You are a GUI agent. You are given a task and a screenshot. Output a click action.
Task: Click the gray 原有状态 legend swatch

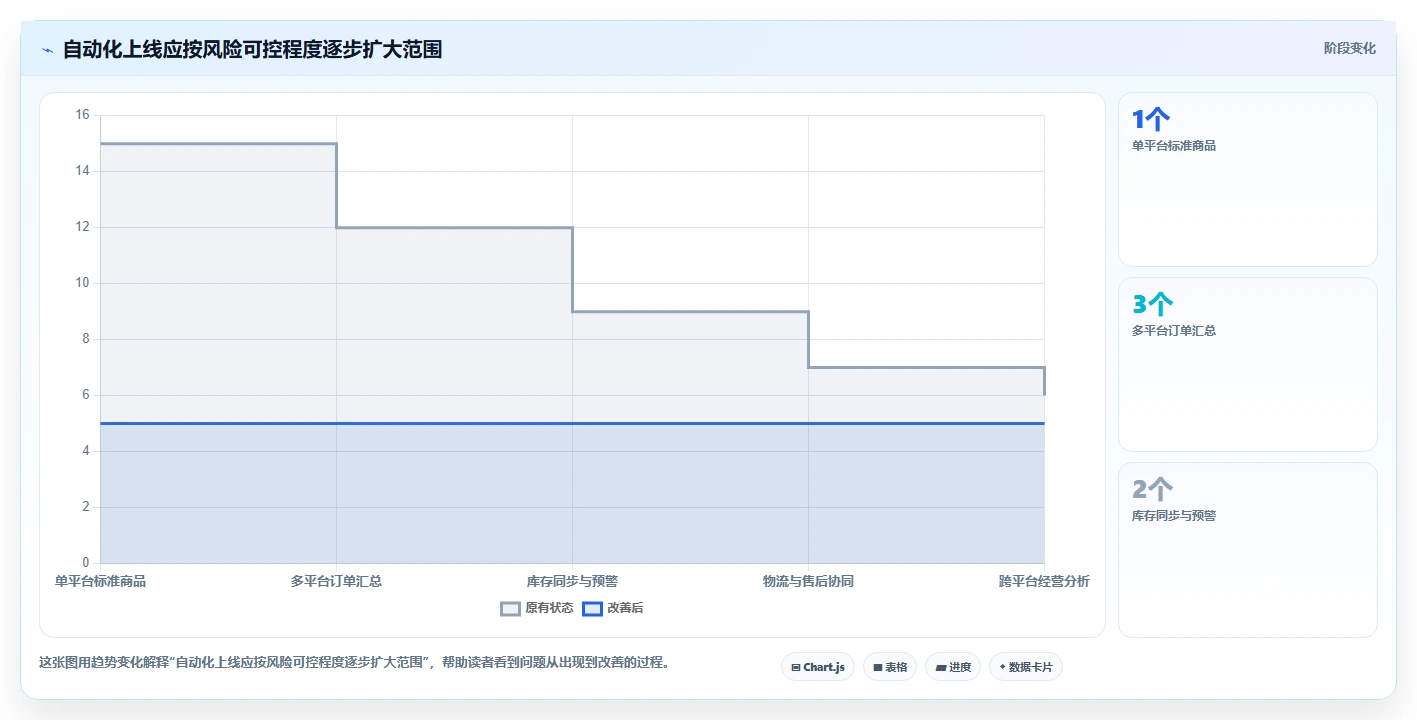coord(511,608)
